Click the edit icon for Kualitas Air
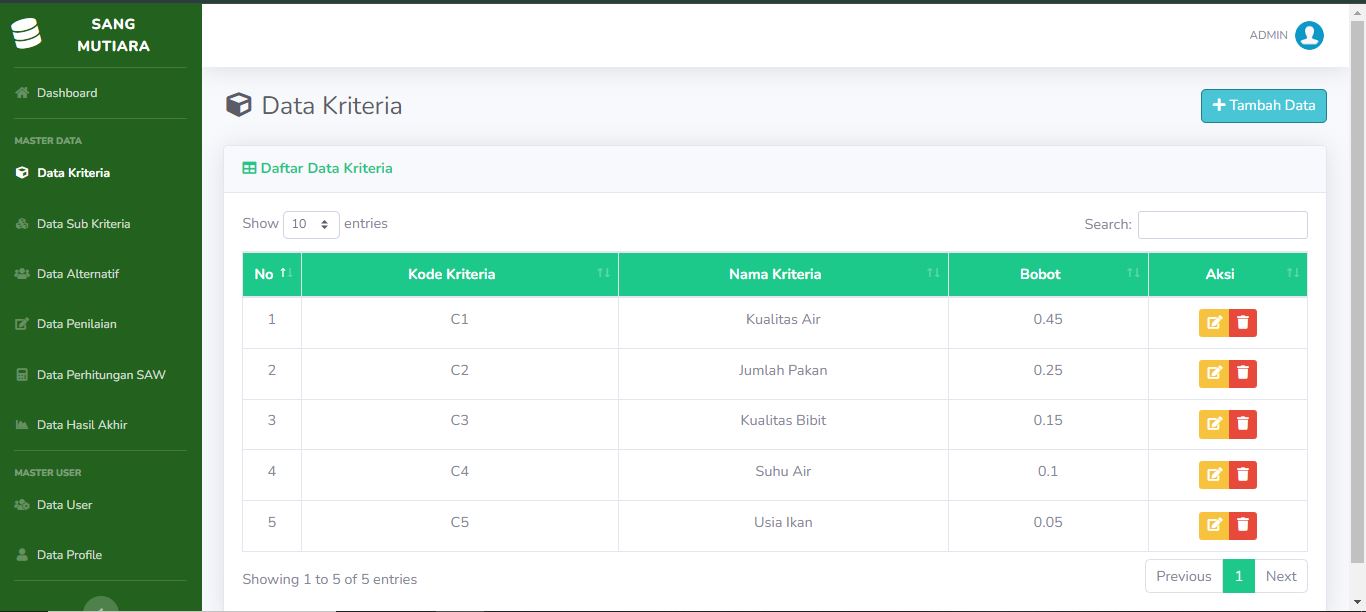Viewport: 1366px width, 612px height. tap(1214, 323)
